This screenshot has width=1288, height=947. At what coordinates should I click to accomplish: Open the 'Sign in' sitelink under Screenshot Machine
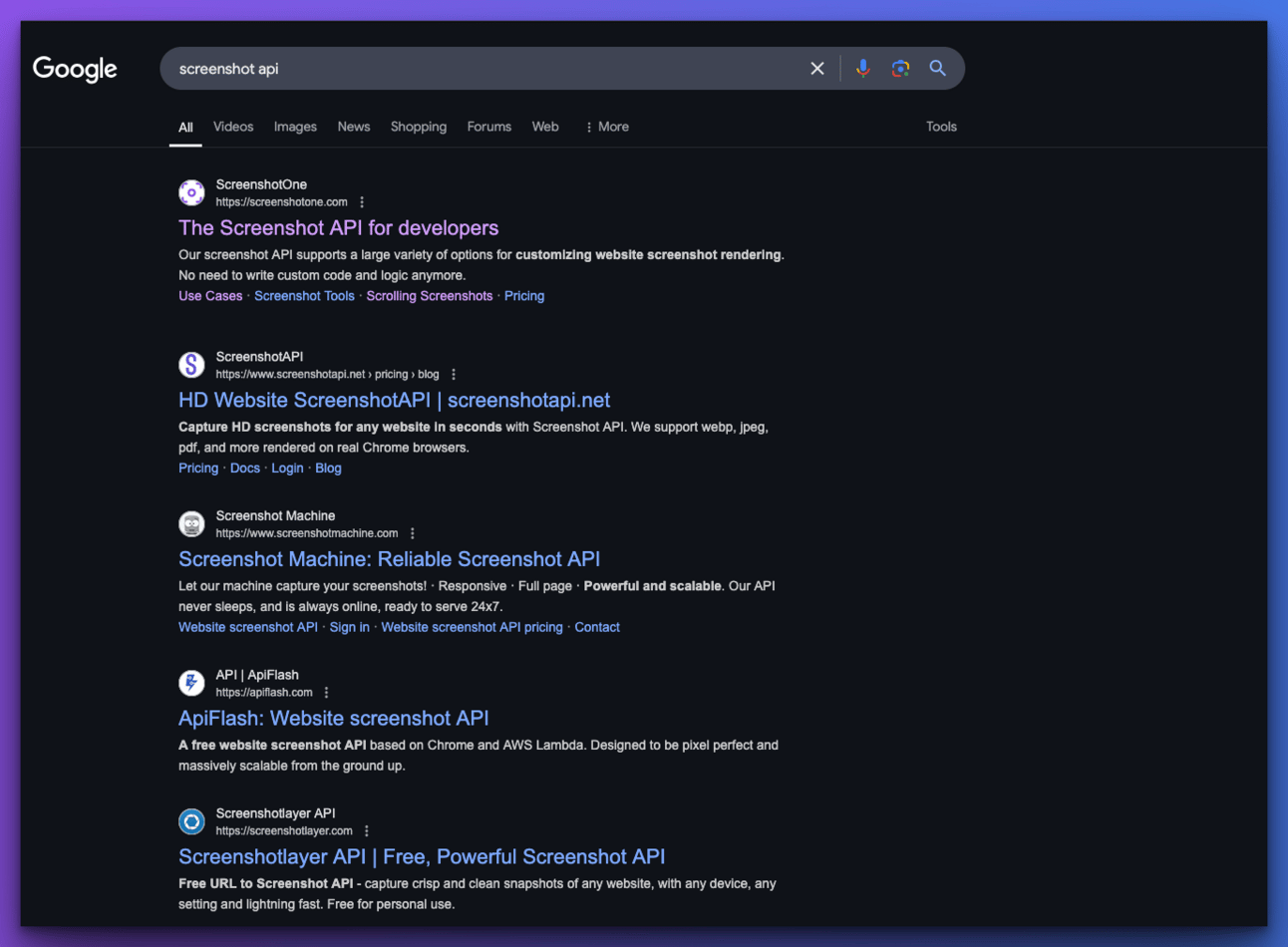tap(350, 627)
